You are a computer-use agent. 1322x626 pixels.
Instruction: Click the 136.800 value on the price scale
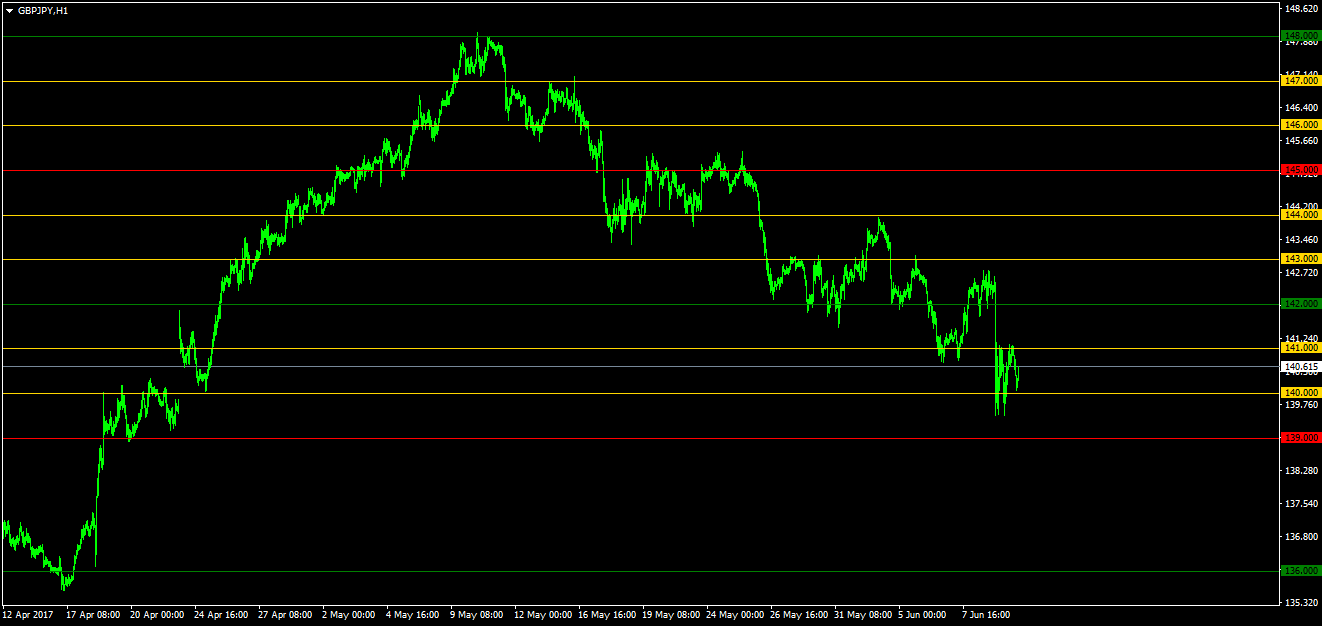[x=1301, y=537]
